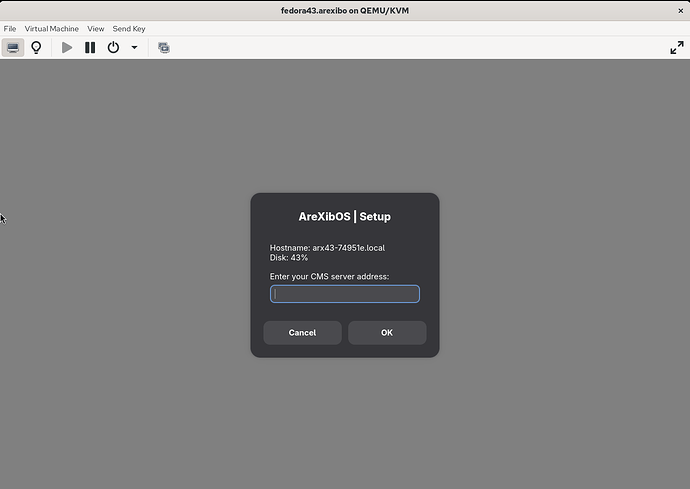Open the Send Key menu
The width and height of the screenshot is (690, 489).
(129, 29)
